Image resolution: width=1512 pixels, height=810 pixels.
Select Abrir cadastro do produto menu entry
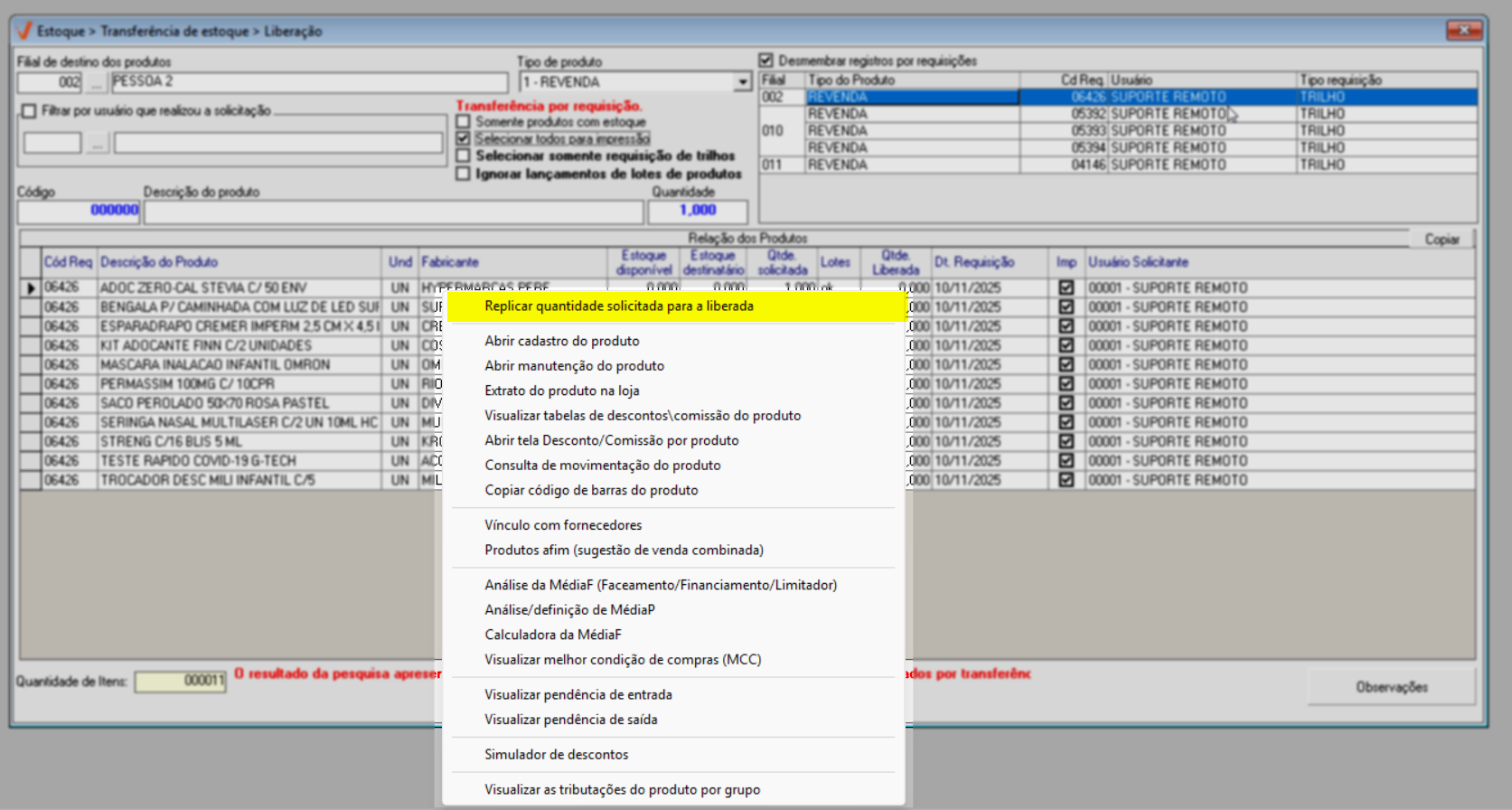561,341
